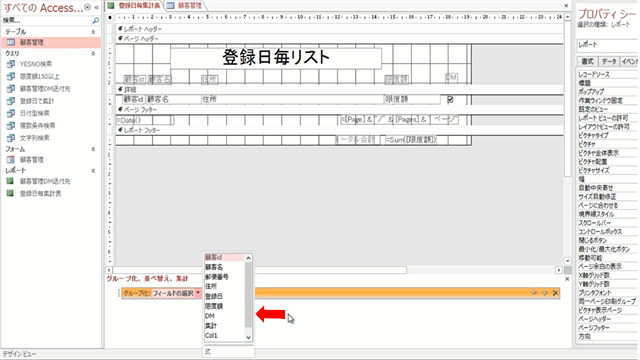Open the YESNO検索 query
Viewport: 640px width, 360px height.
(36, 64)
